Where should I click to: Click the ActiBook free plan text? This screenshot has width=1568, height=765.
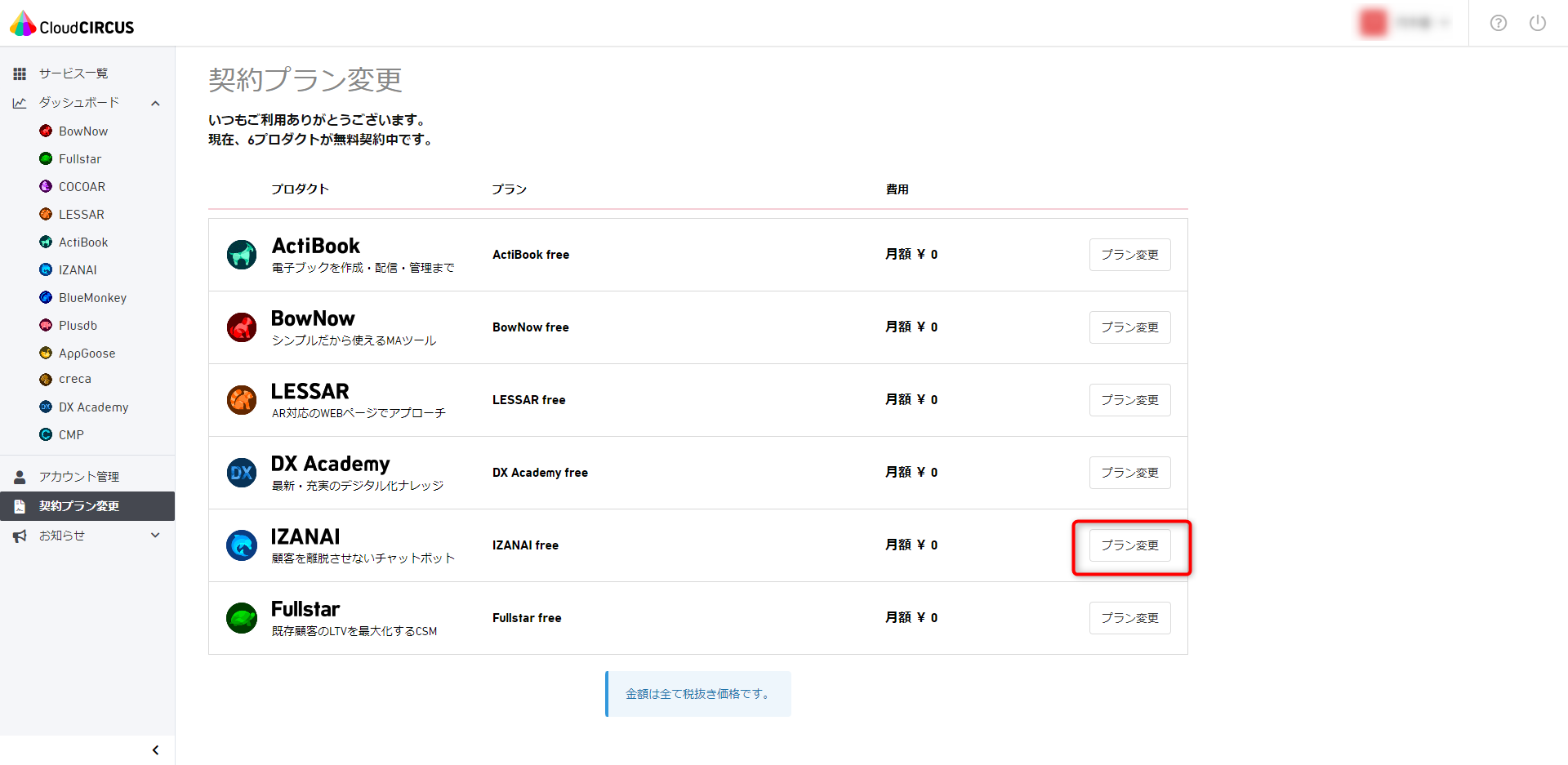coord(531,255)
